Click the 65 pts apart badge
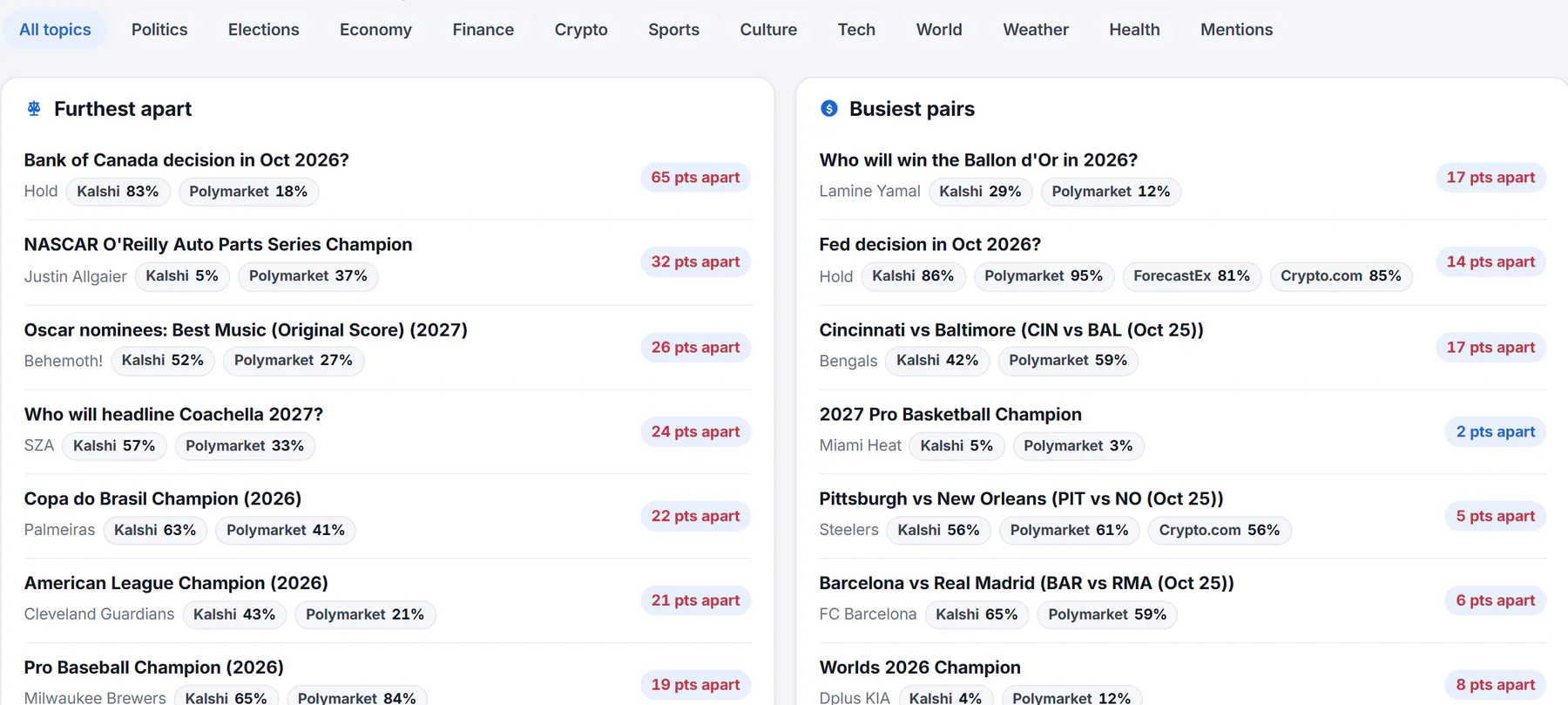 click(x=695, y=178)
